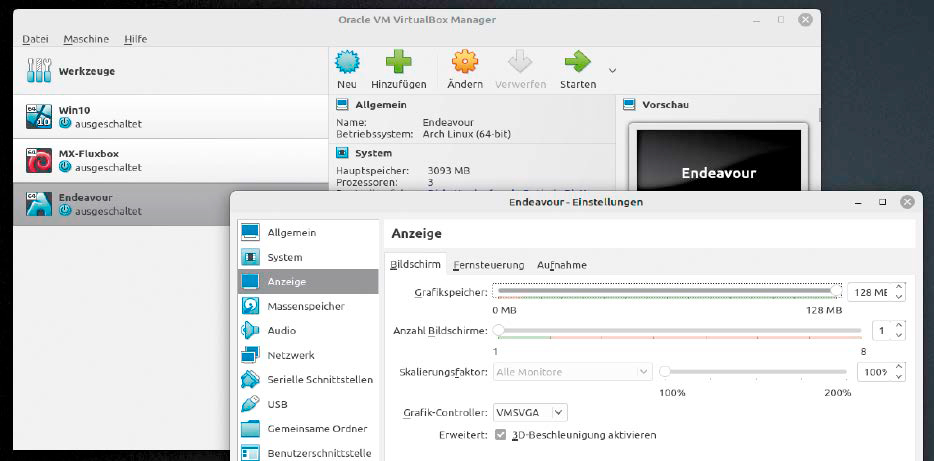Maximize the Einstellungen dialog window
The image size is (934, 461).
[883, 203]
